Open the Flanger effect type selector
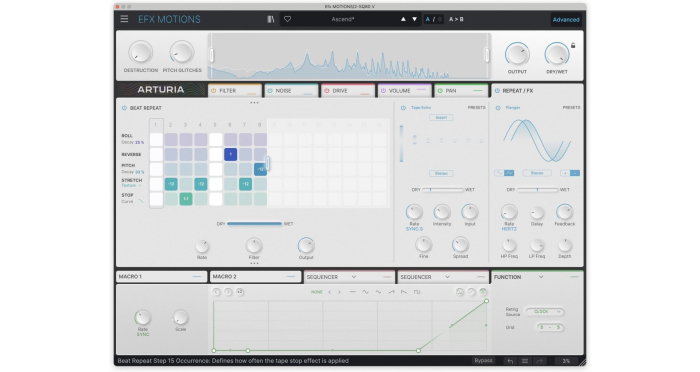700x372 pixels. pyautogui.click(x=513, y=108)
